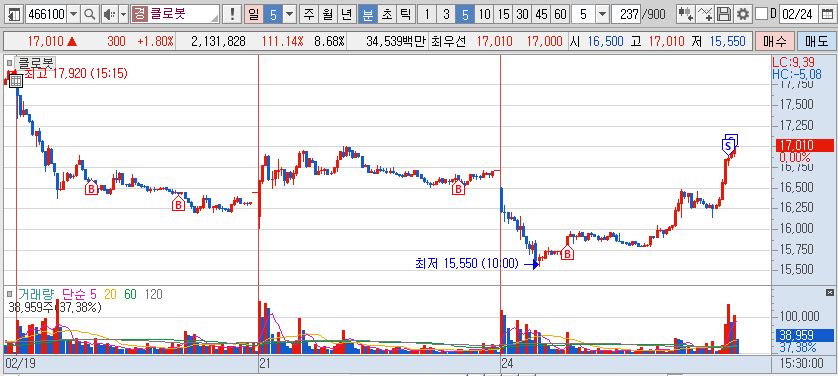Select the 30 minute interval

click(x=522, y=14)
